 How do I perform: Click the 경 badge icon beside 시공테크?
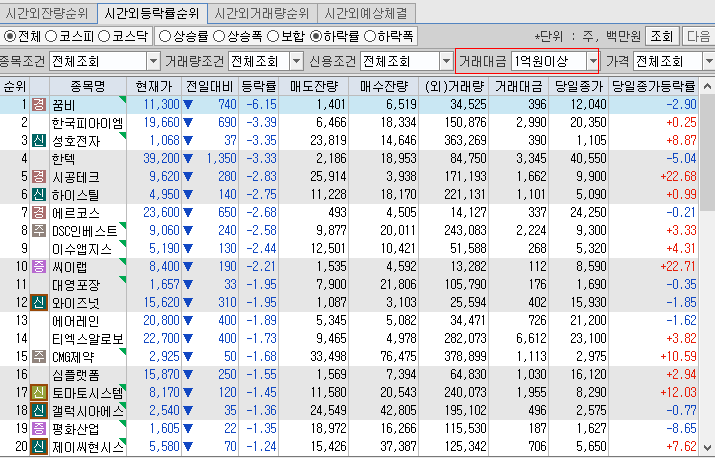click(39, 177)
